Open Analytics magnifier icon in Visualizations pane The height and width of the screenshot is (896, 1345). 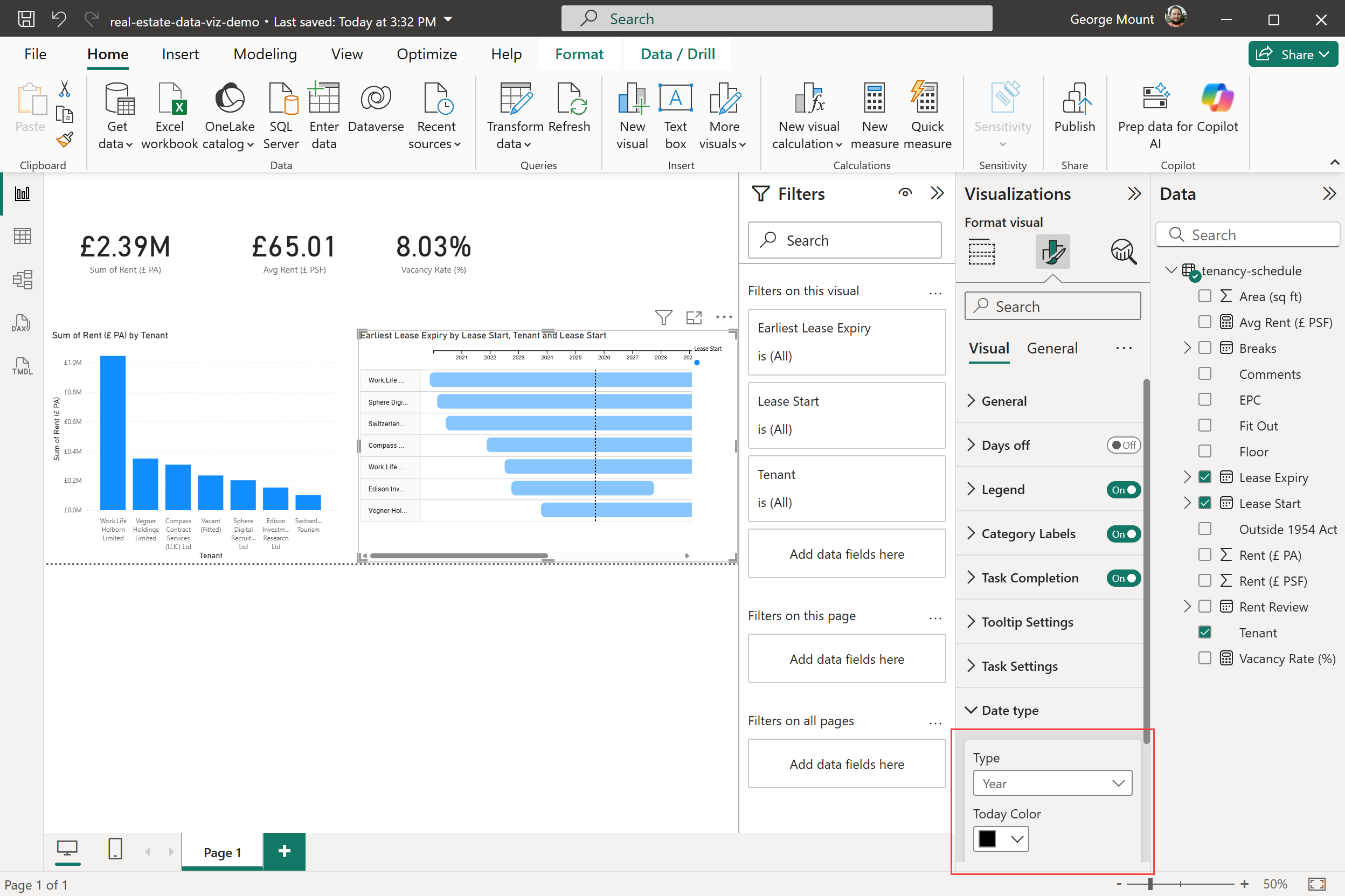[1123, 252]
